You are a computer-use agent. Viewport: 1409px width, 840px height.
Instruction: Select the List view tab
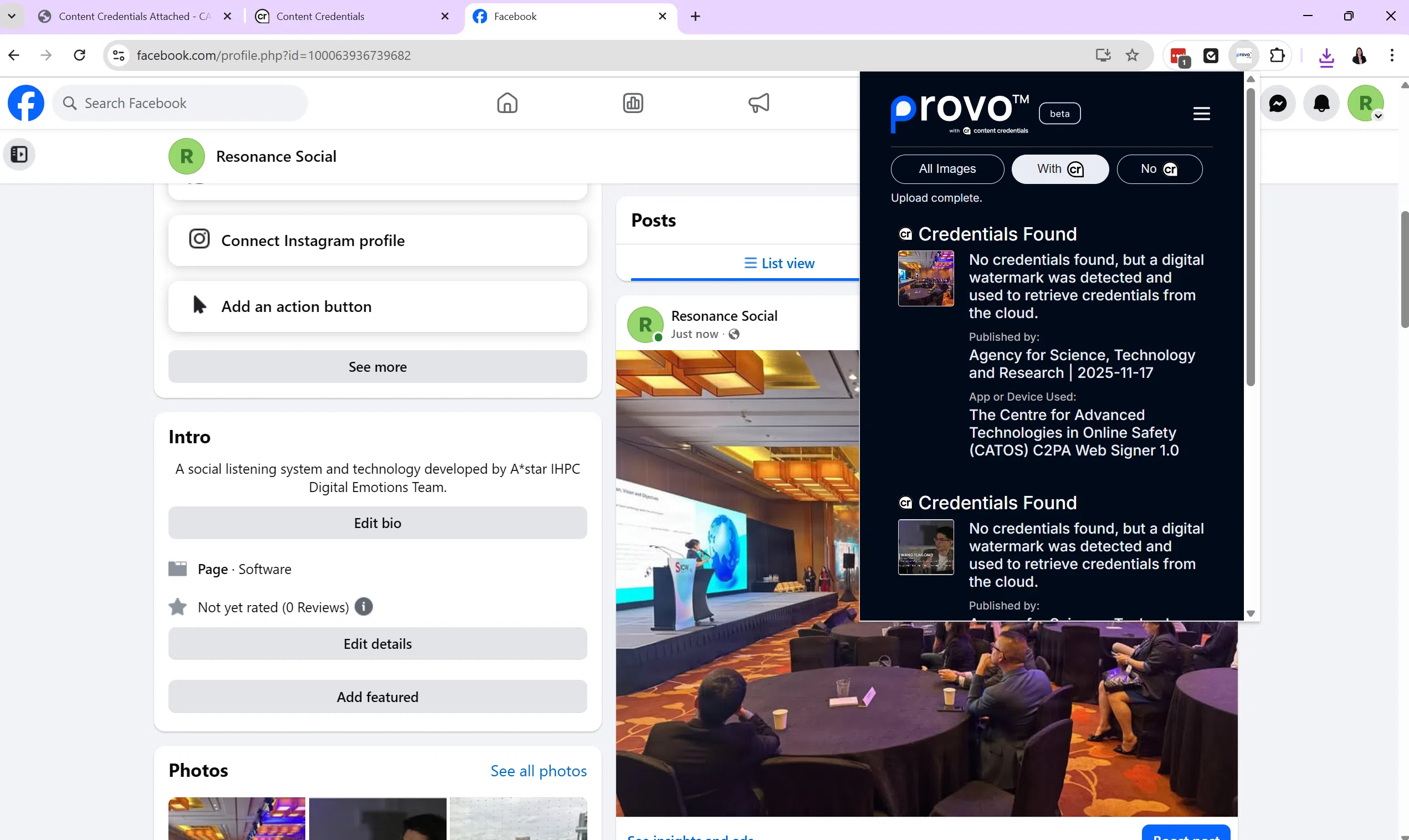779,263
